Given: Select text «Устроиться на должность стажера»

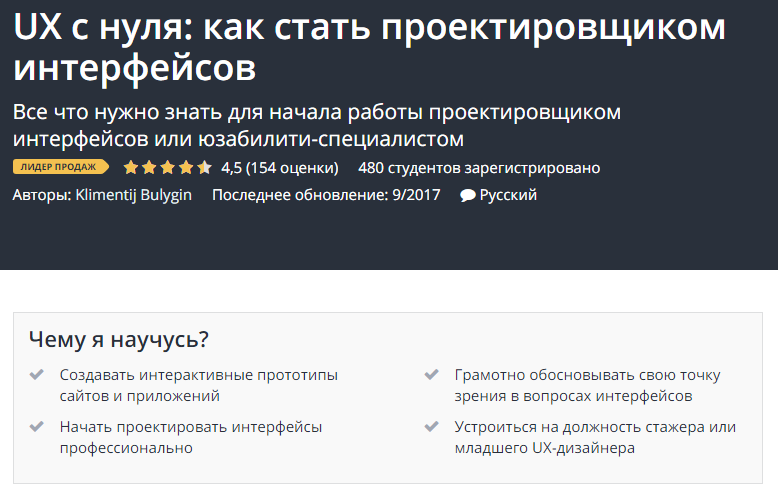Looking at the screenshot, I should (x=595, y=427).
